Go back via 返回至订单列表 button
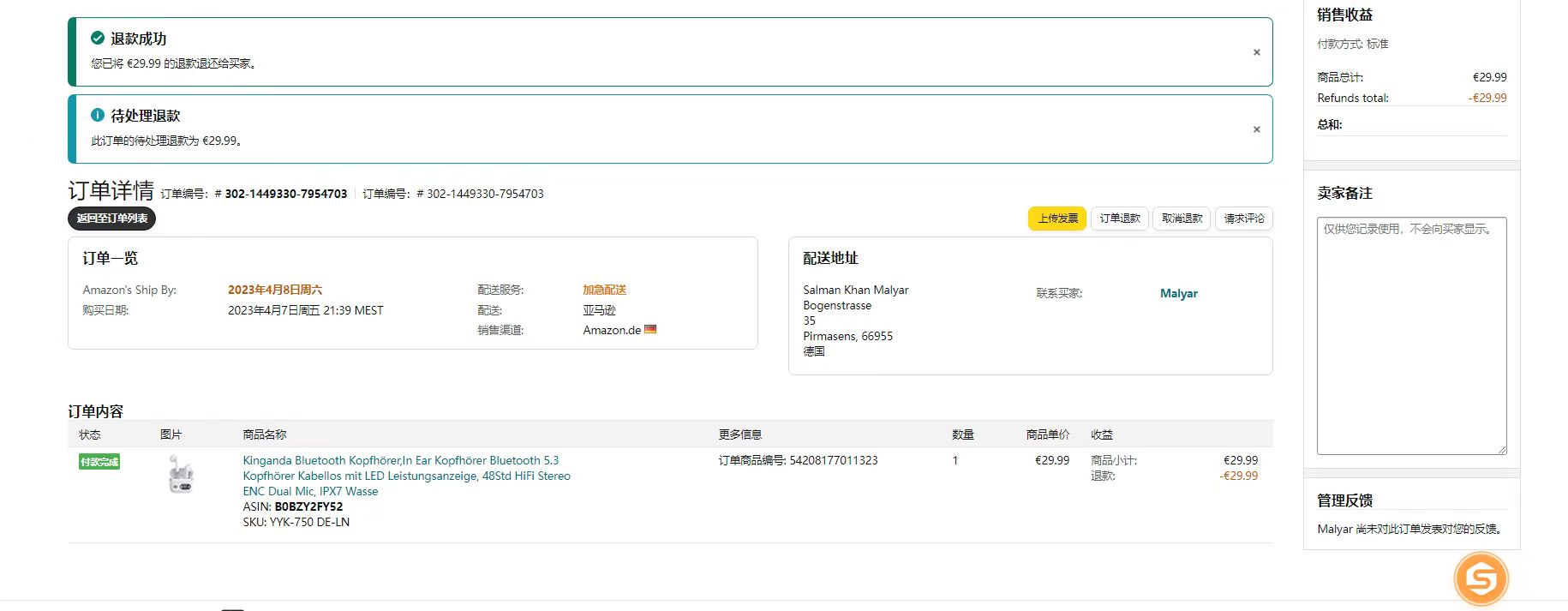The height and width of the screenshot is (611, 1568). (111, 219)
